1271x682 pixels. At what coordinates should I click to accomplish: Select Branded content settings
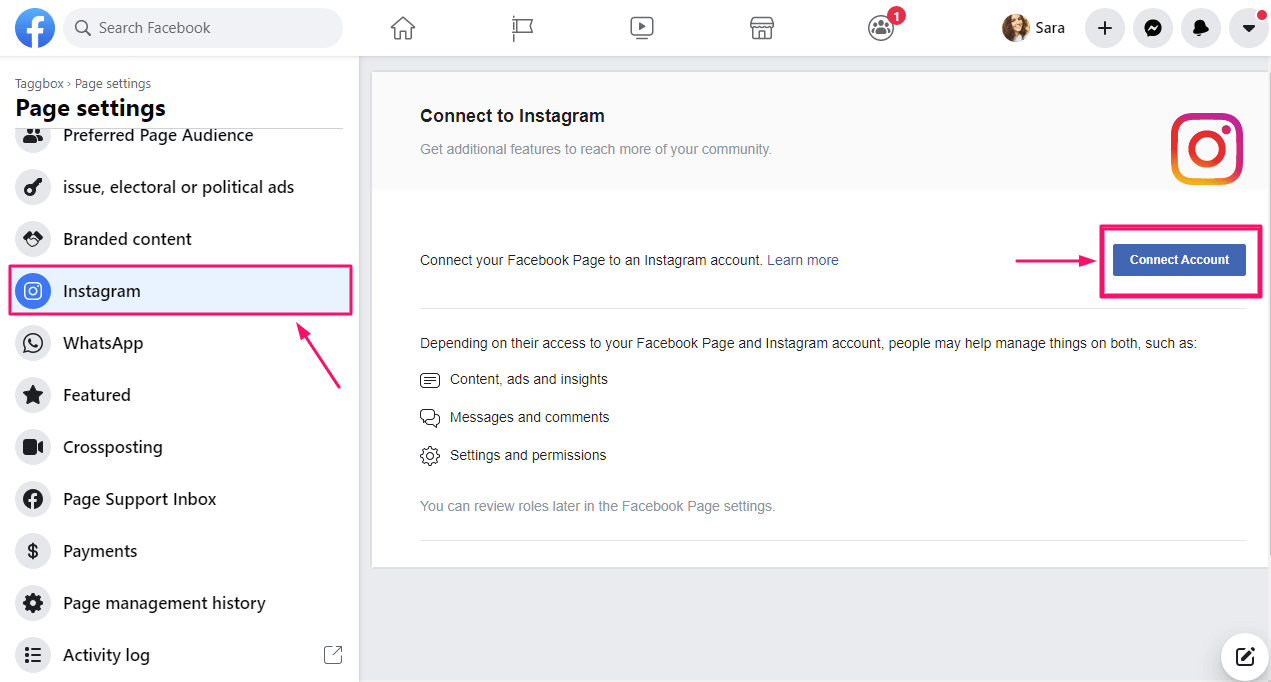click(127, 239)
